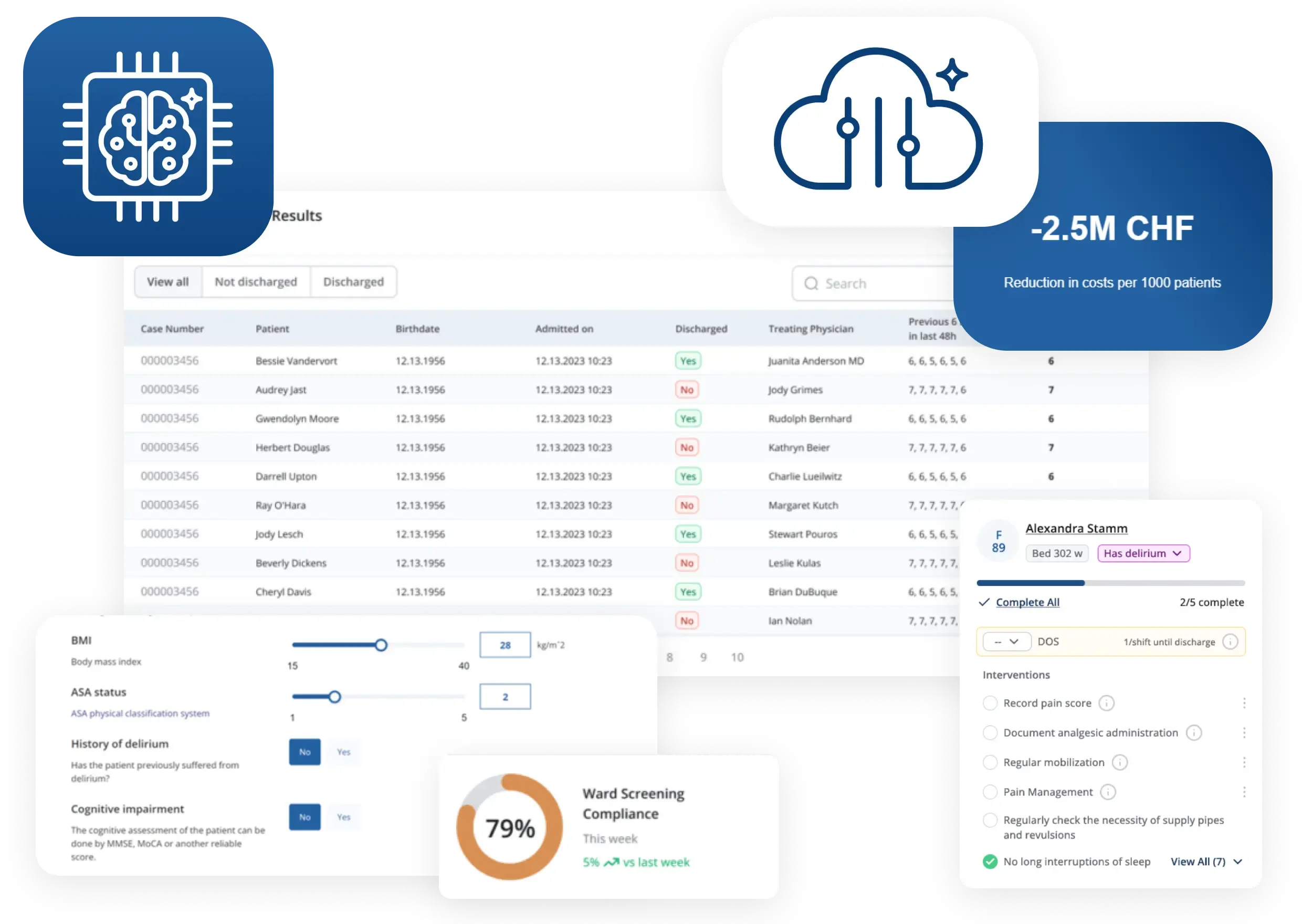This screenshot has width=1302, height=924.
Task: Uncheck No long interruptions of sleep
Action: pyautogui.click(x=990, y=862)
